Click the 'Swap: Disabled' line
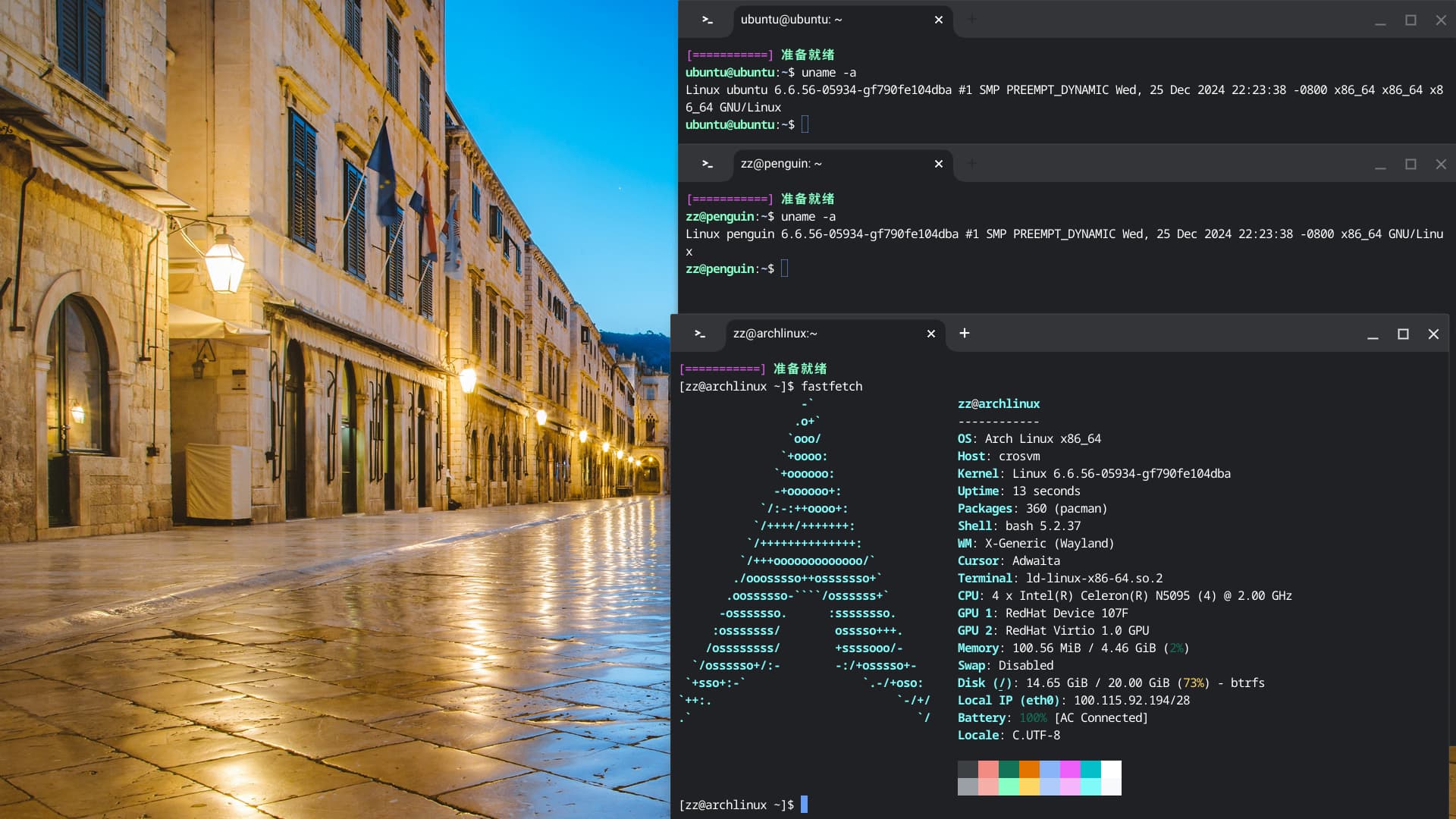 [1006, 665]
